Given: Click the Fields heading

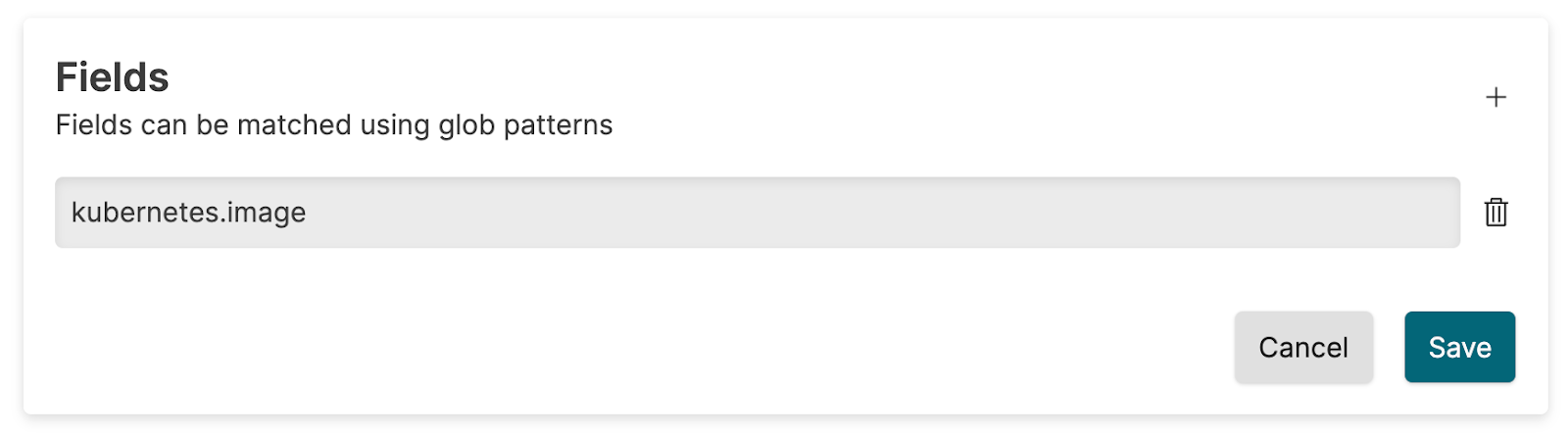Looking at the screenshot, I should click(112, 77).
